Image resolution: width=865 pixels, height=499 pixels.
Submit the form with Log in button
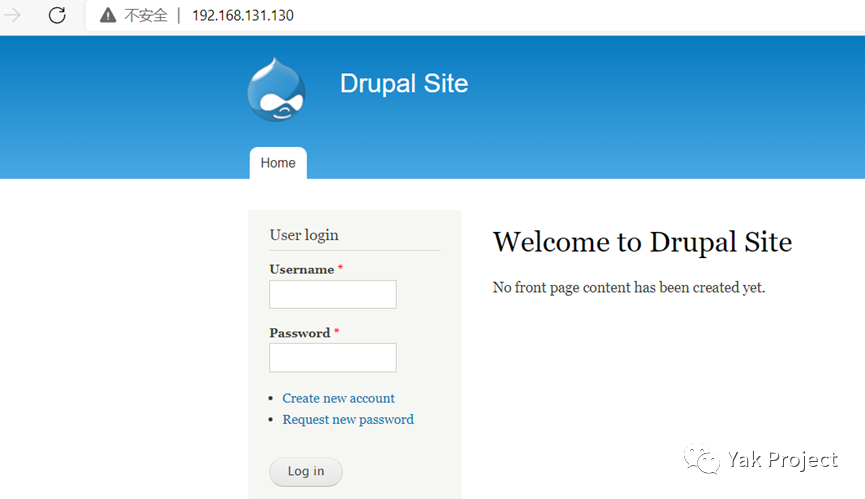tap(306, 471)
